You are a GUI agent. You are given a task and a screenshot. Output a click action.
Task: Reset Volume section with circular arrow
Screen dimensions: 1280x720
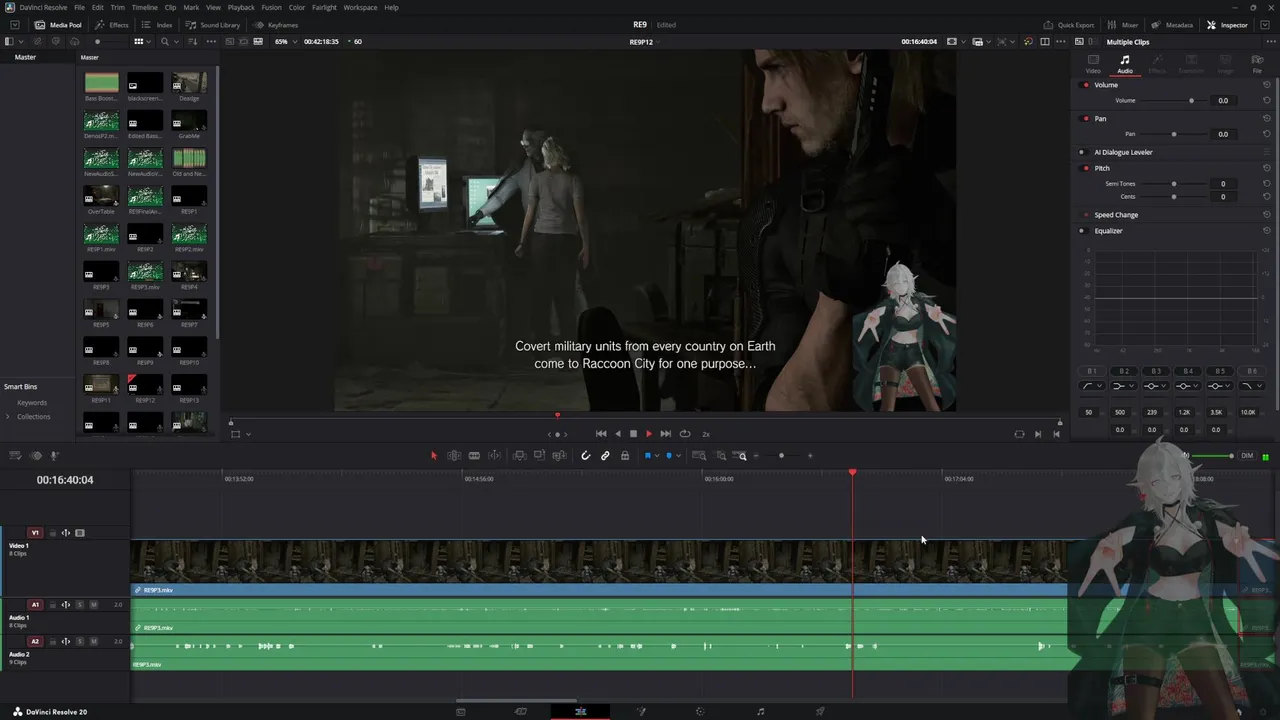[1267, 85]
